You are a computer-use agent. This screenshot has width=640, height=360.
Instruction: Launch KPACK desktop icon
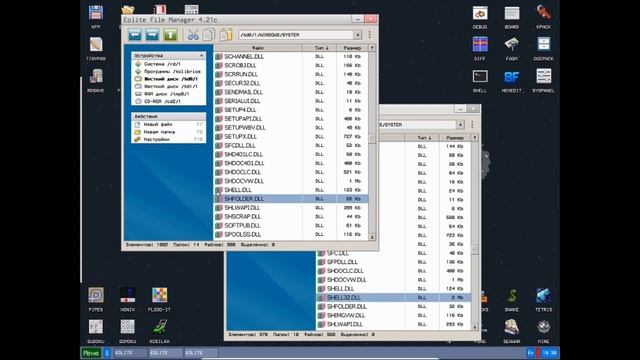coord(544,17)
